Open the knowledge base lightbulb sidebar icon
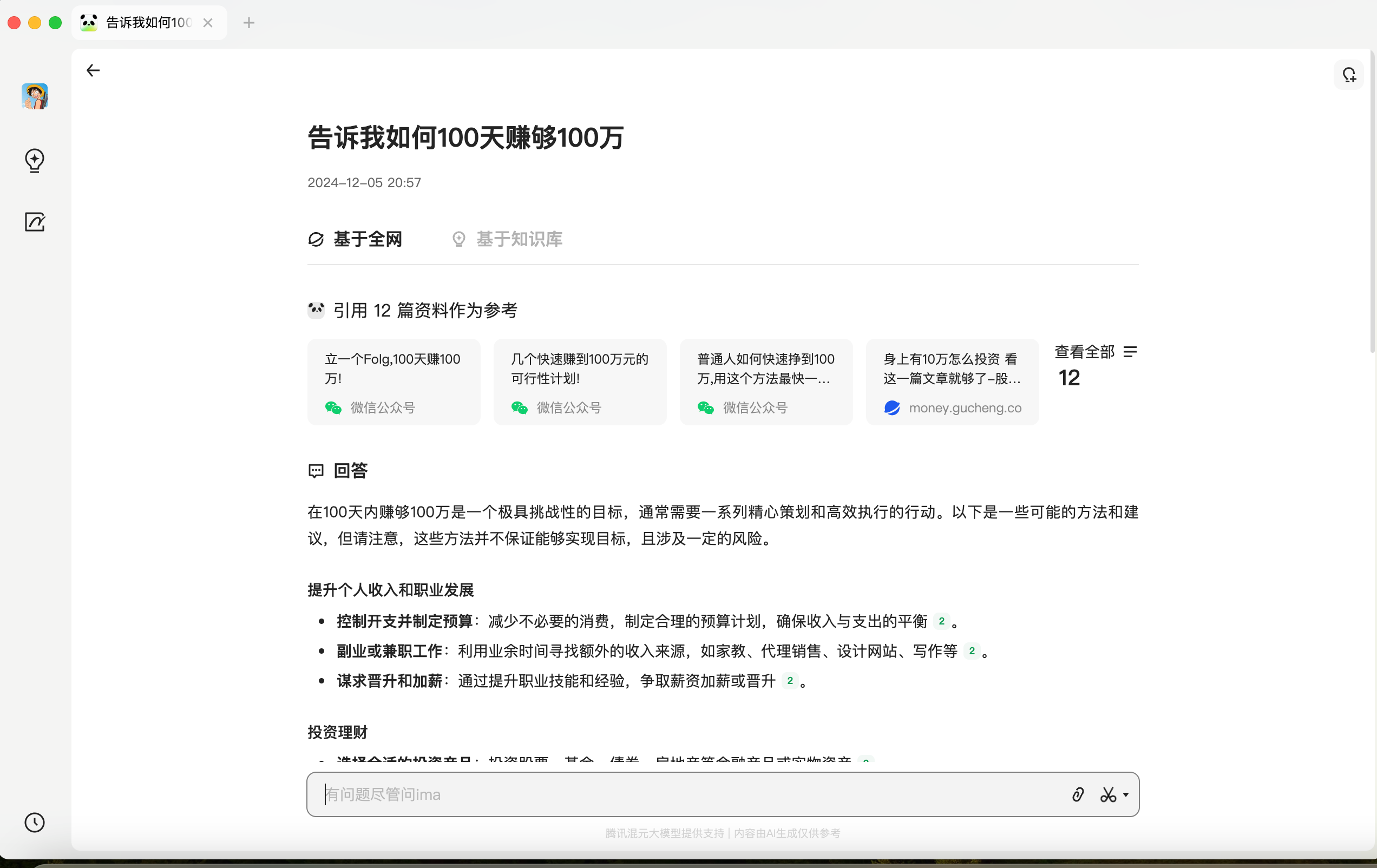Viewport: 1377px width, 868px height. pyautogui.click(x=34, y=161)
